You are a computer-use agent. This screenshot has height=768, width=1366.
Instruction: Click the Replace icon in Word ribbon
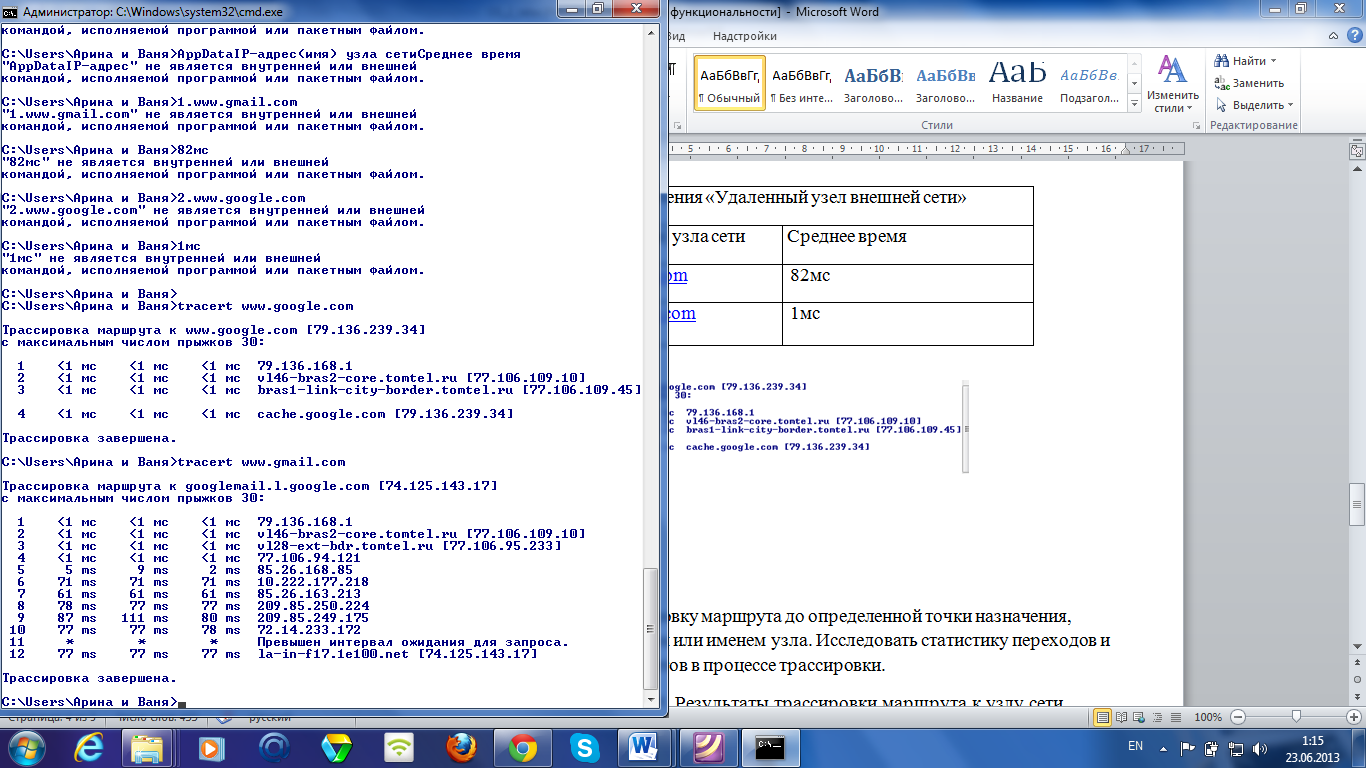[x=1221, y=83]
